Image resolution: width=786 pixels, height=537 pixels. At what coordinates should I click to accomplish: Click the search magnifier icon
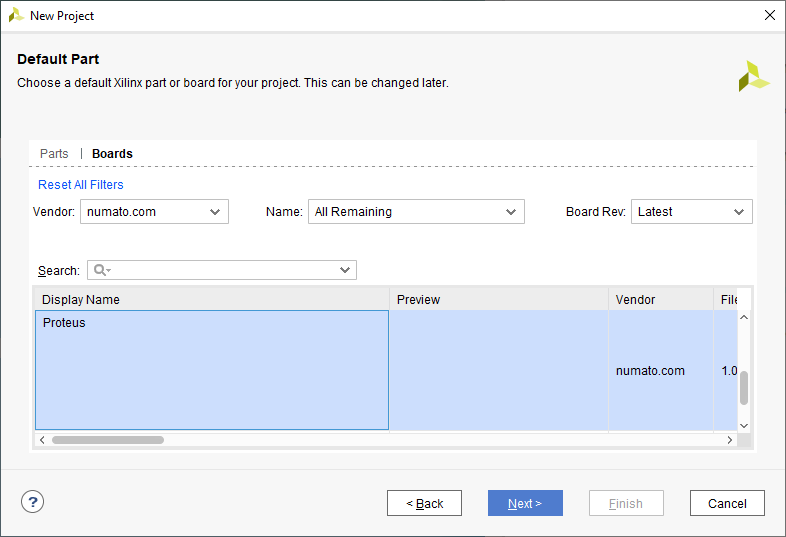pyautogui.click(x=101, y=270)
